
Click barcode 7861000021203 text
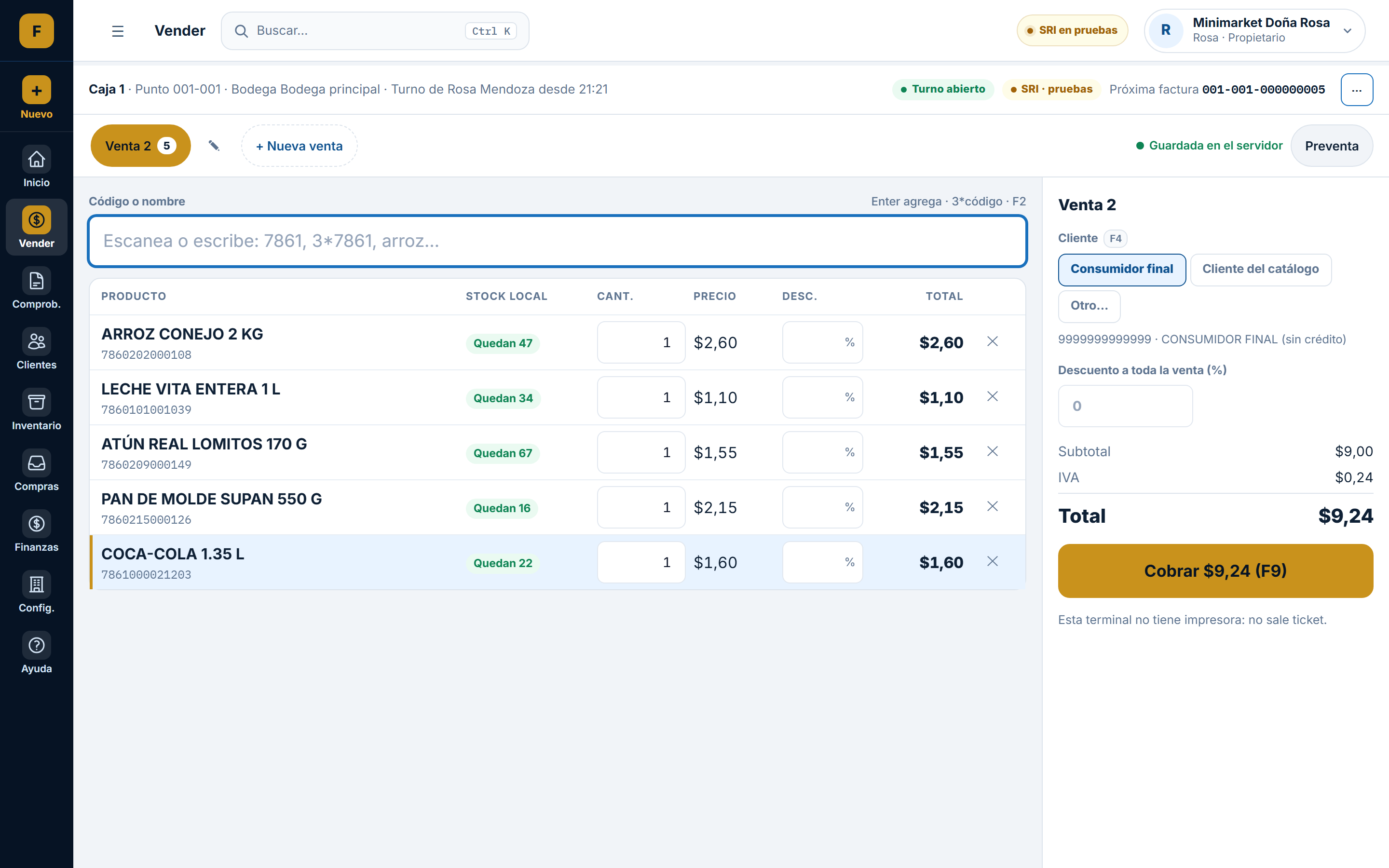pos(146,575)
